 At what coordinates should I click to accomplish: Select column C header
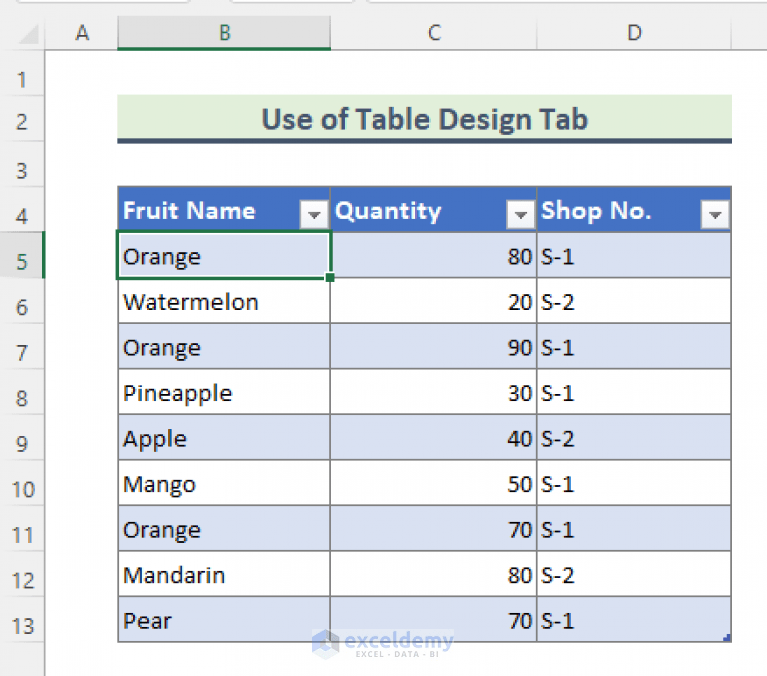pos(434,33)
